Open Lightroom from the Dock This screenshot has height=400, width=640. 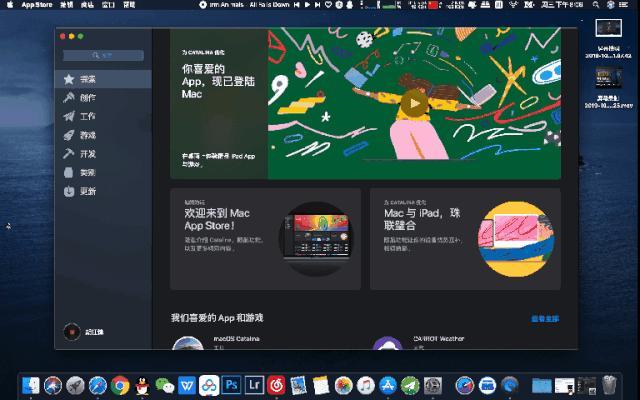[253, 385]
